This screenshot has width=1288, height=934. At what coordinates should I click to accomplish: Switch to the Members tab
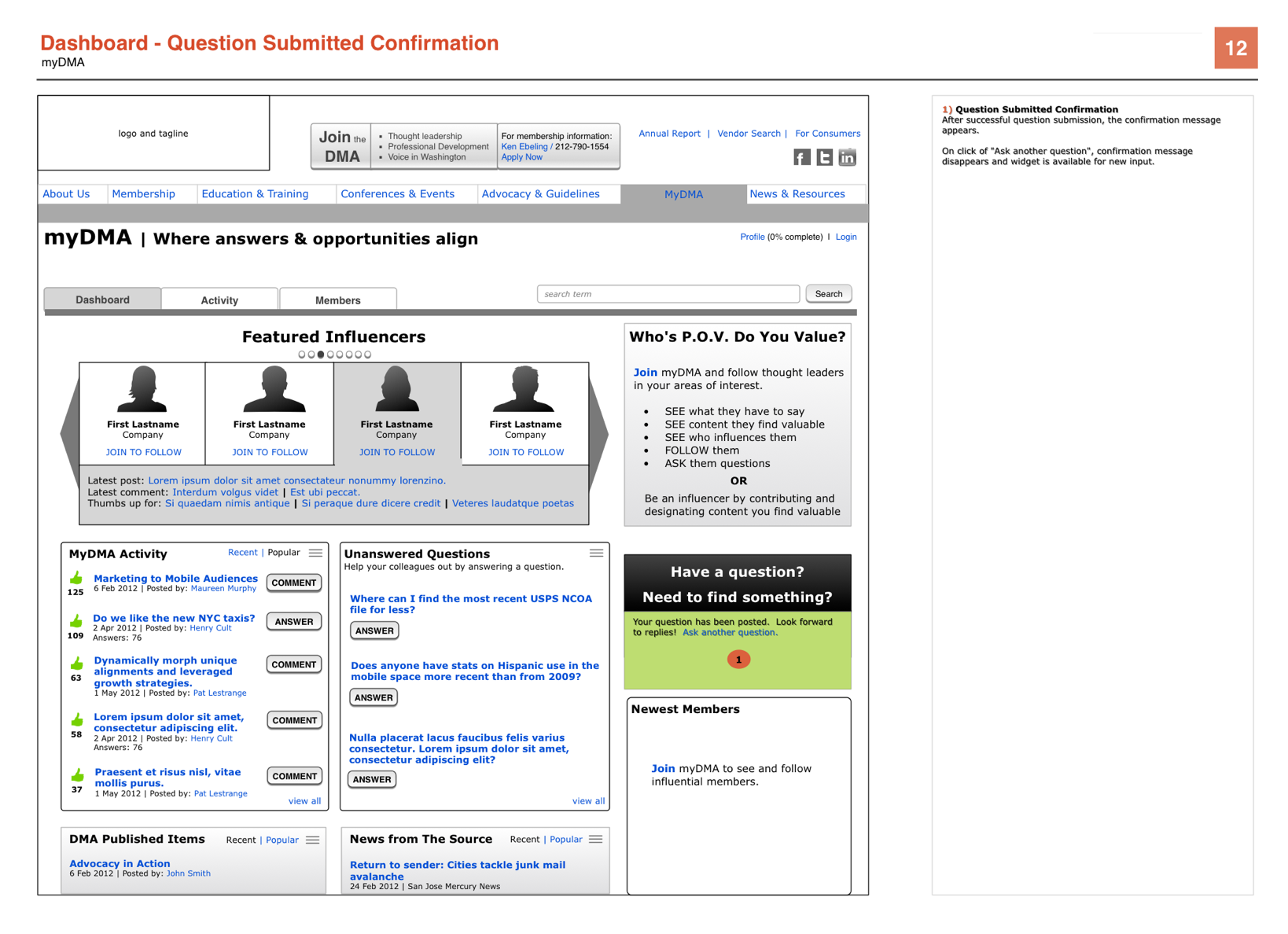338,300
